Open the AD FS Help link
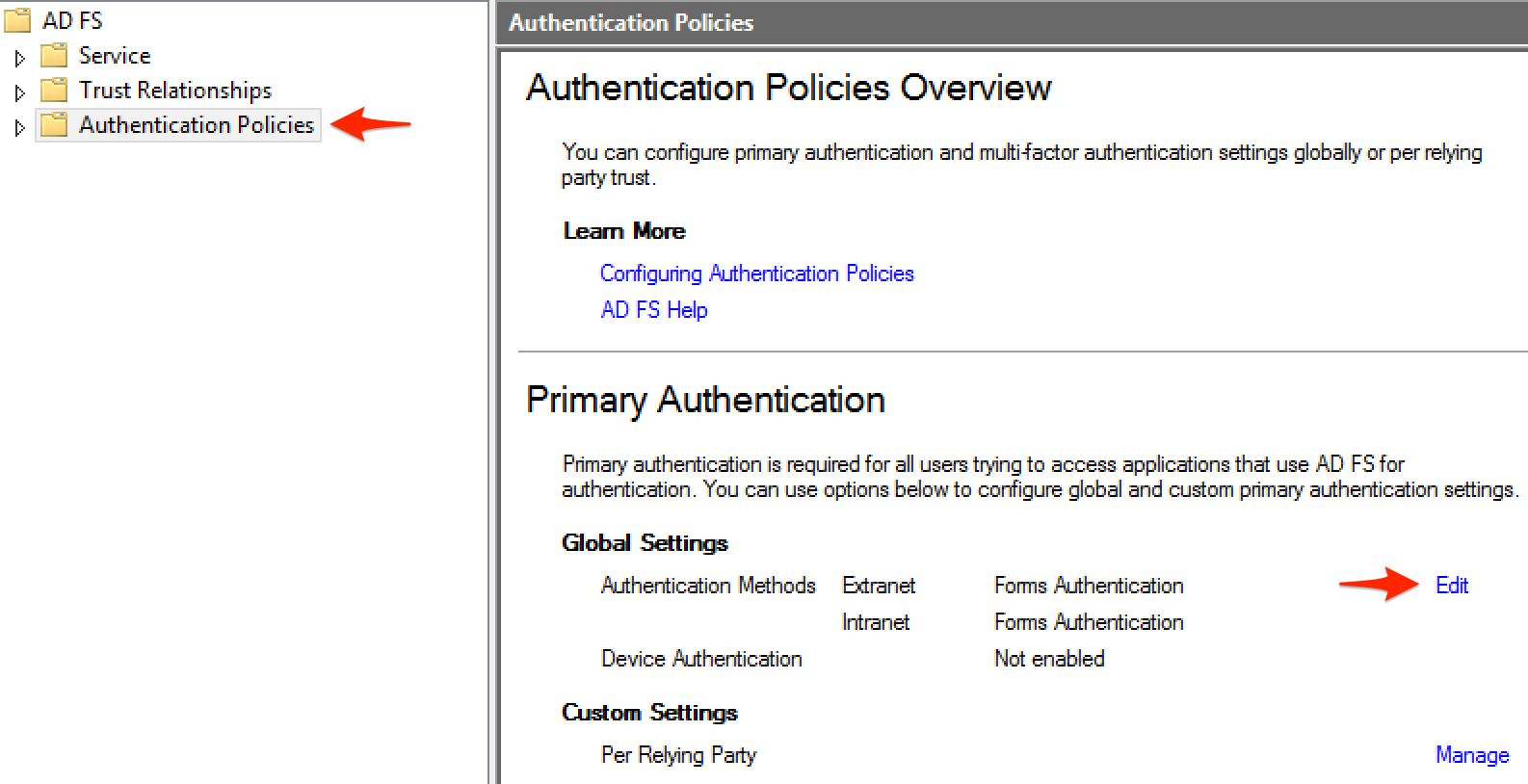This screenshot has width=1528, height=784. point(654,310)
